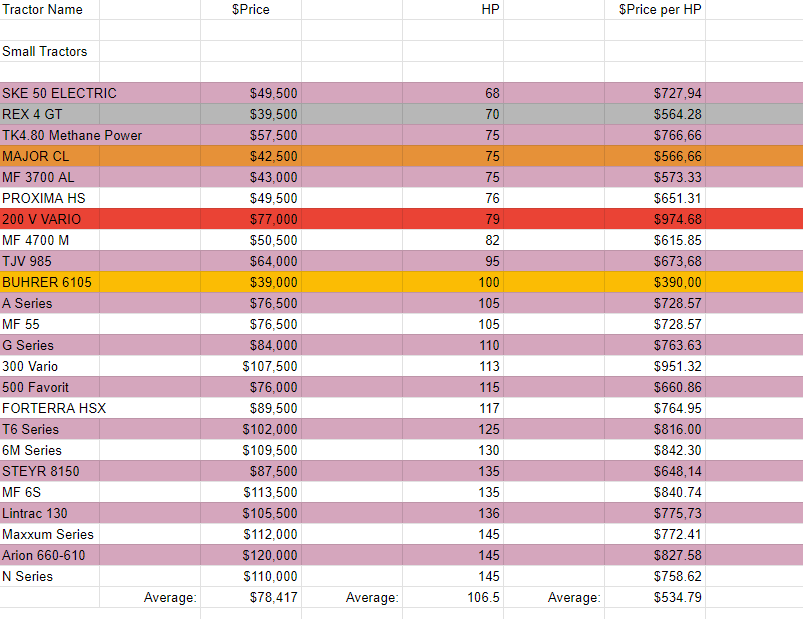Select the 'MF 4700 M' name cell

(50, 240)
